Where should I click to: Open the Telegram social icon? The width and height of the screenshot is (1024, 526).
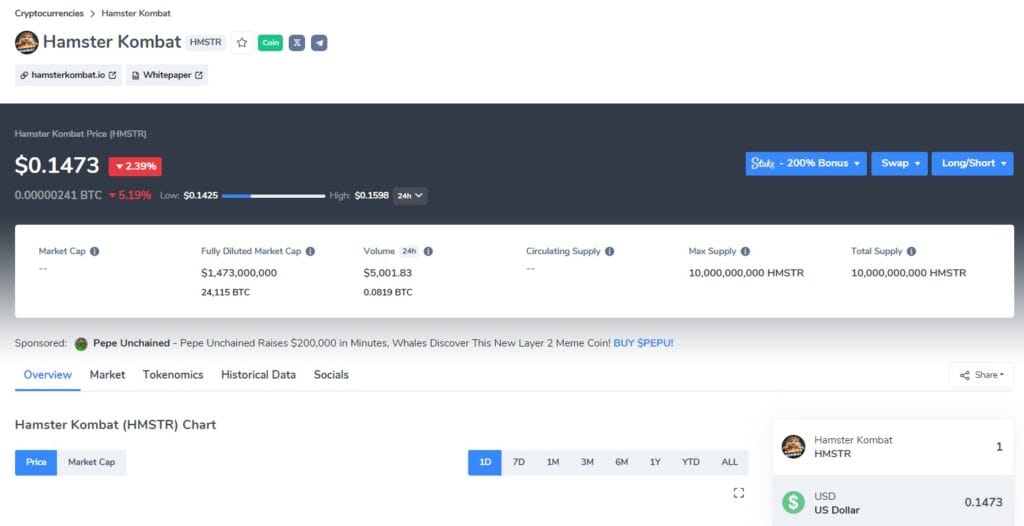319,43
